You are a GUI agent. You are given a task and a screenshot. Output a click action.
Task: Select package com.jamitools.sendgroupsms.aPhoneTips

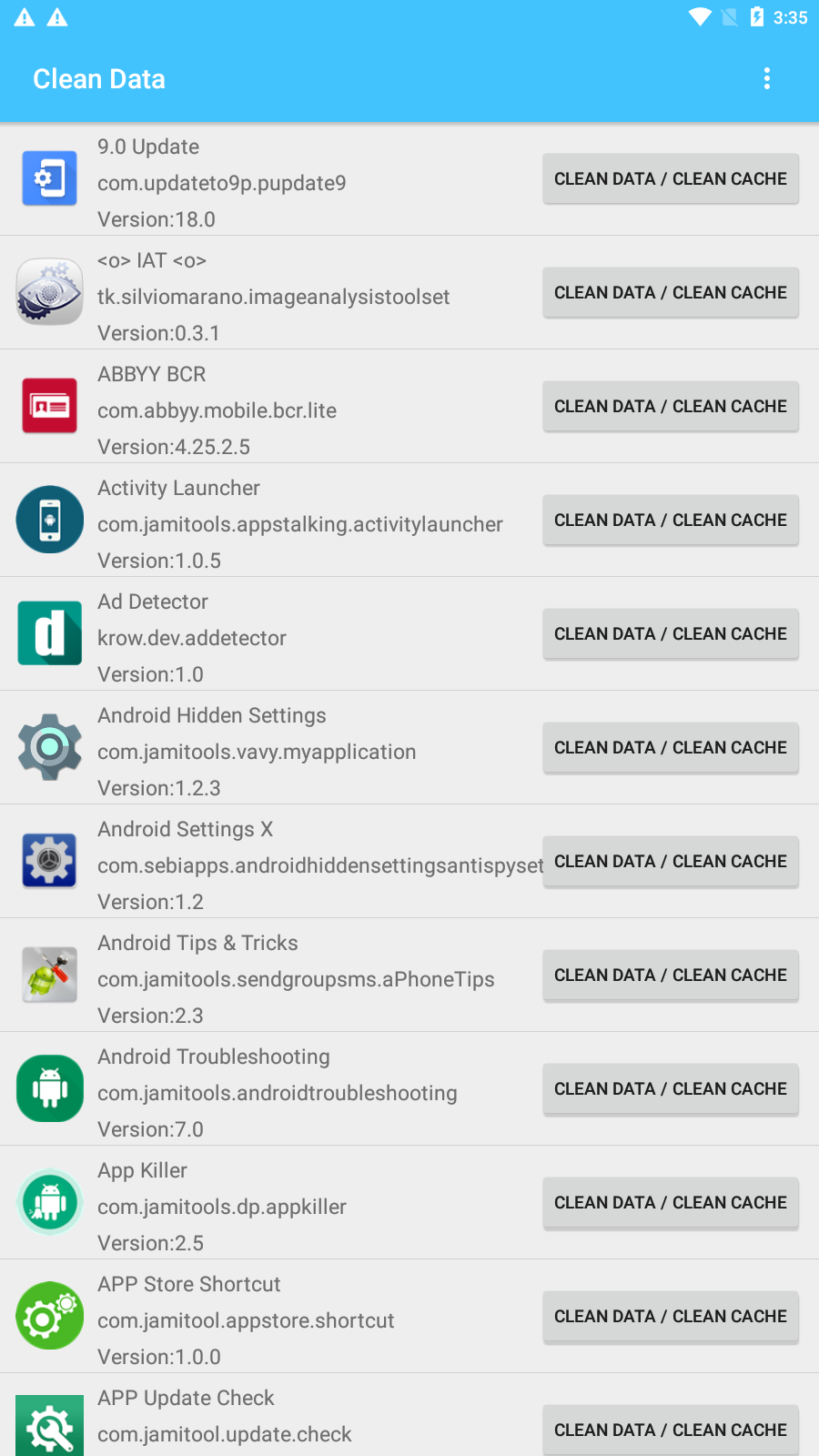pyautogui.click(x=297, y=979)
